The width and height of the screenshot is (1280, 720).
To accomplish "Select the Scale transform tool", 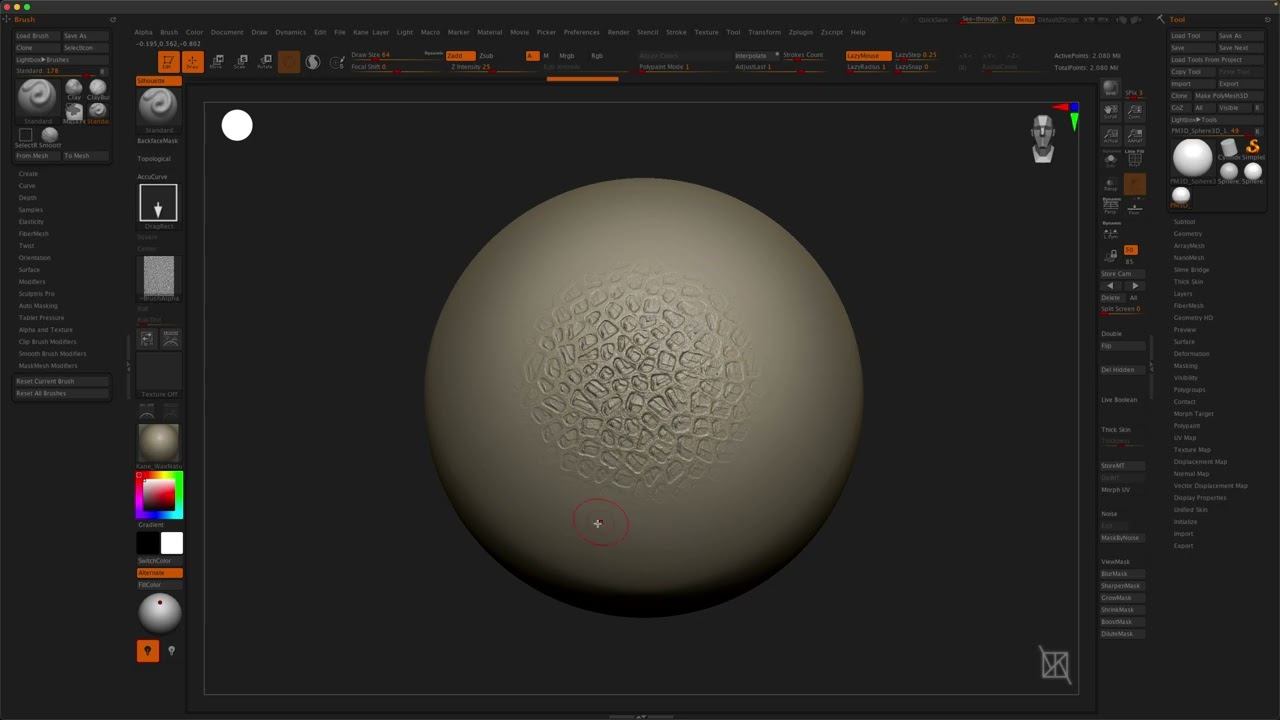I will (241, 62).
